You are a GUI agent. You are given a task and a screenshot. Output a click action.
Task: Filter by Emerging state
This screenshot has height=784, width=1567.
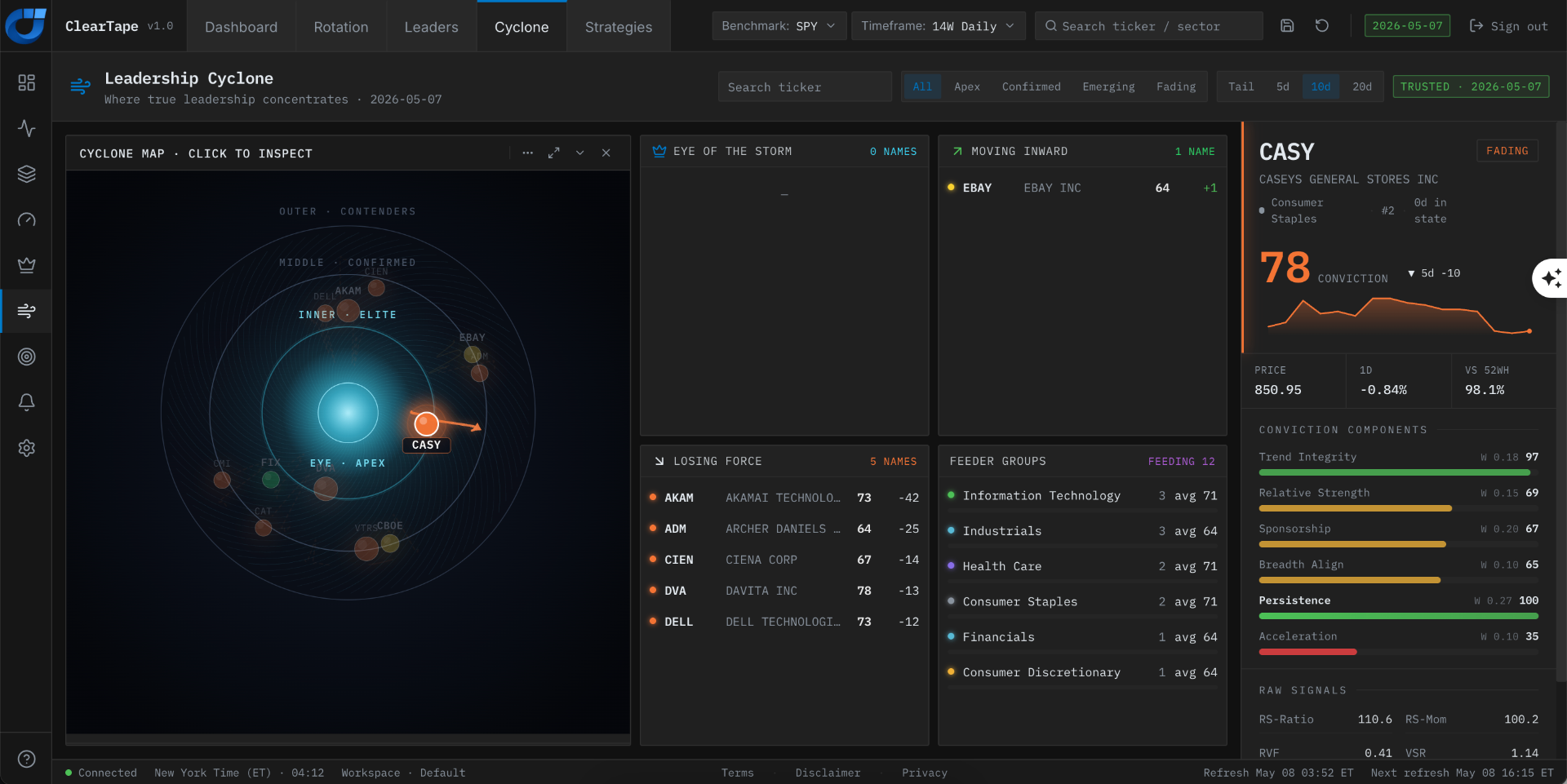tap(1108, 86)
